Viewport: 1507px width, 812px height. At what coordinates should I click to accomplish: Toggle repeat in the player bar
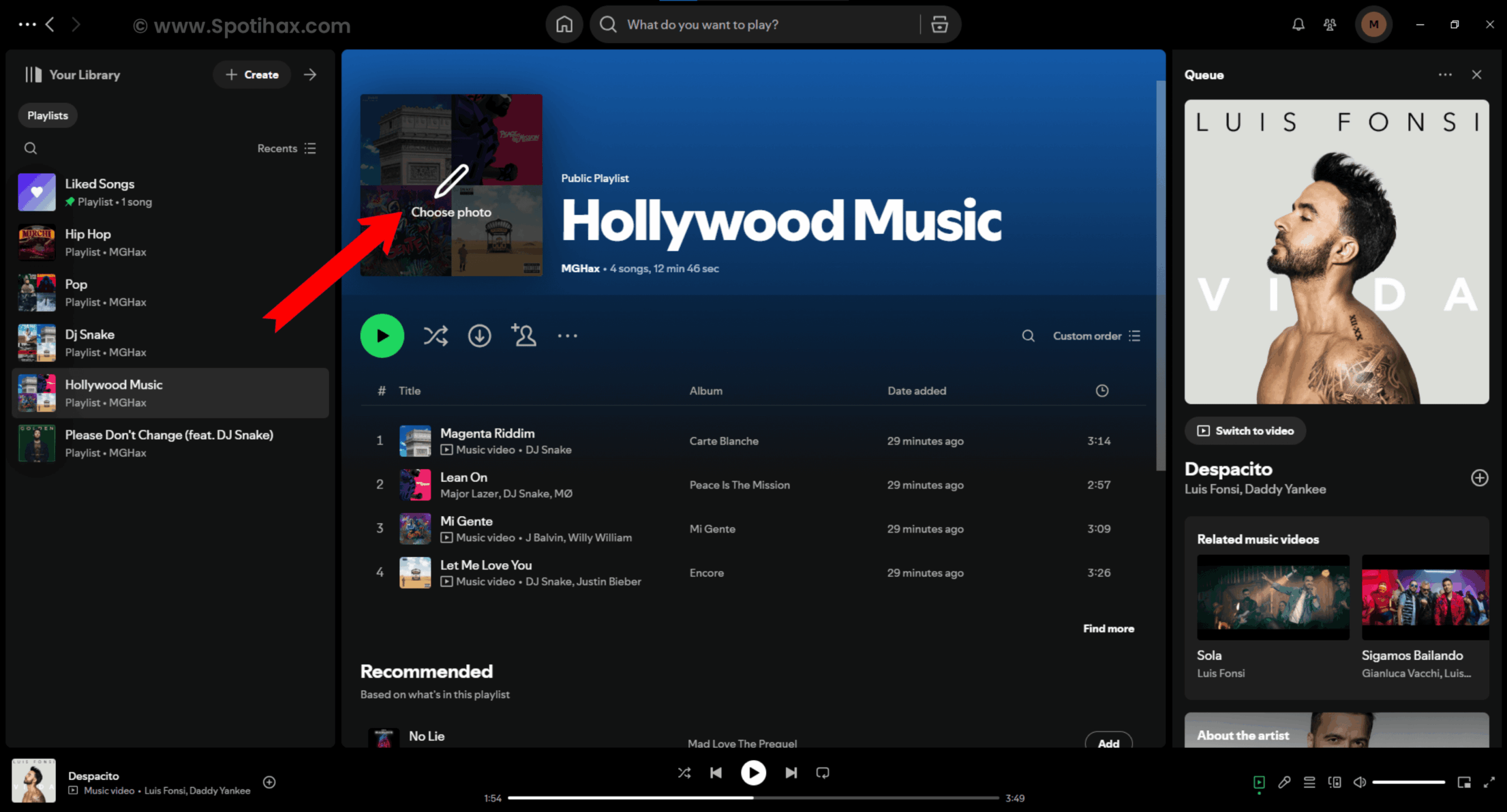point(823,773)
